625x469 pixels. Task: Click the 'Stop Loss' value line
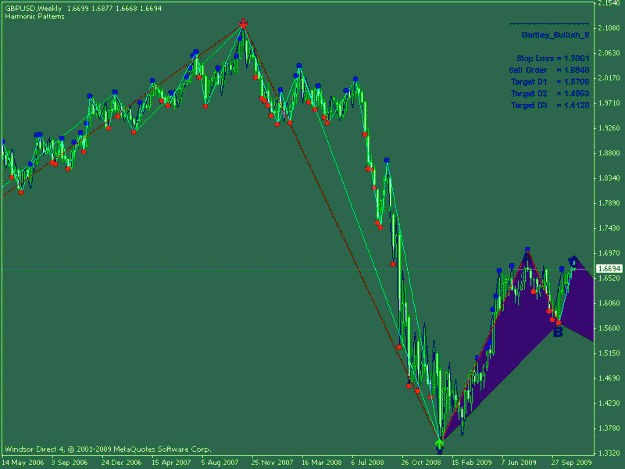tap(552, 58)
